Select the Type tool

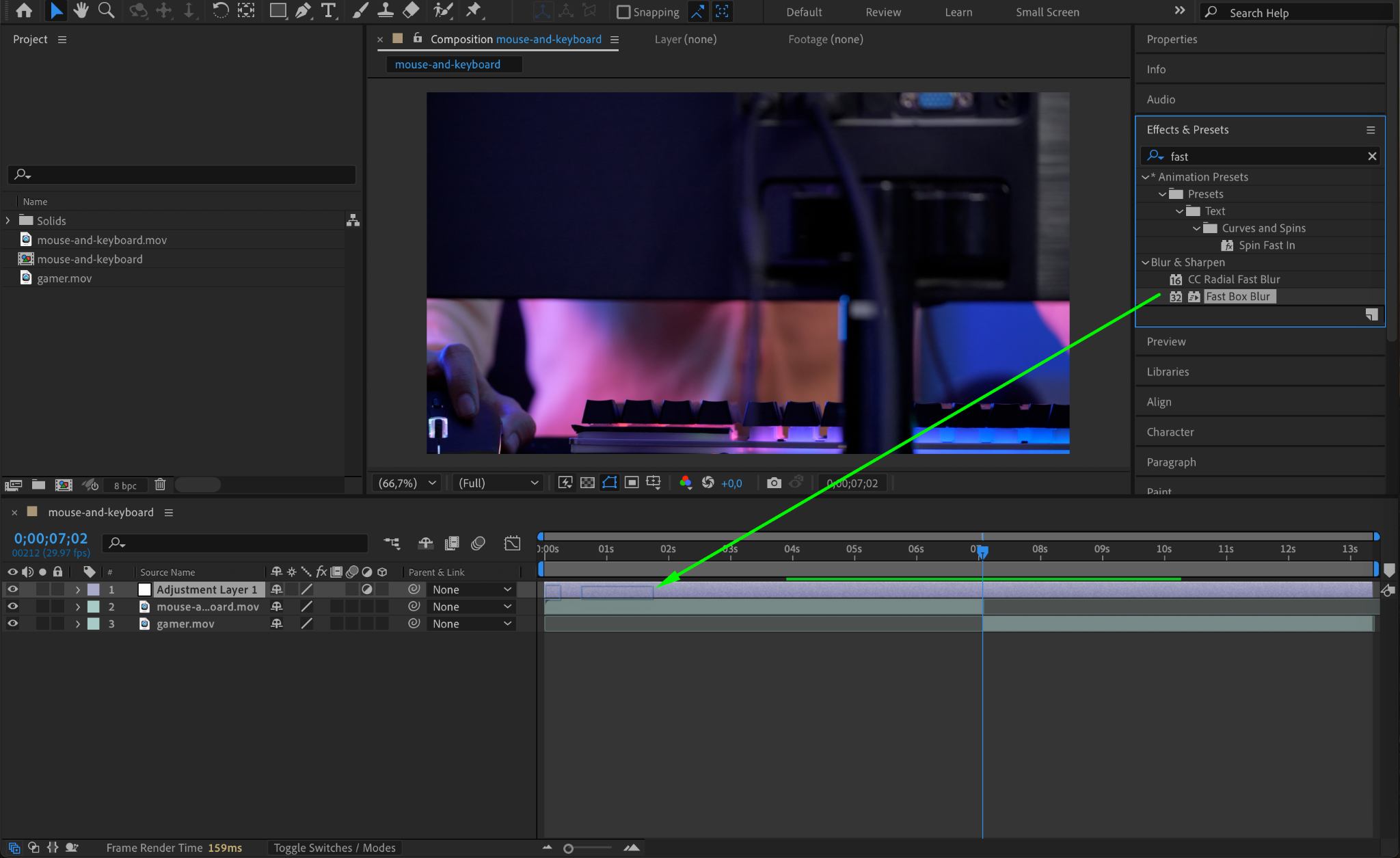tap(329, 10)
